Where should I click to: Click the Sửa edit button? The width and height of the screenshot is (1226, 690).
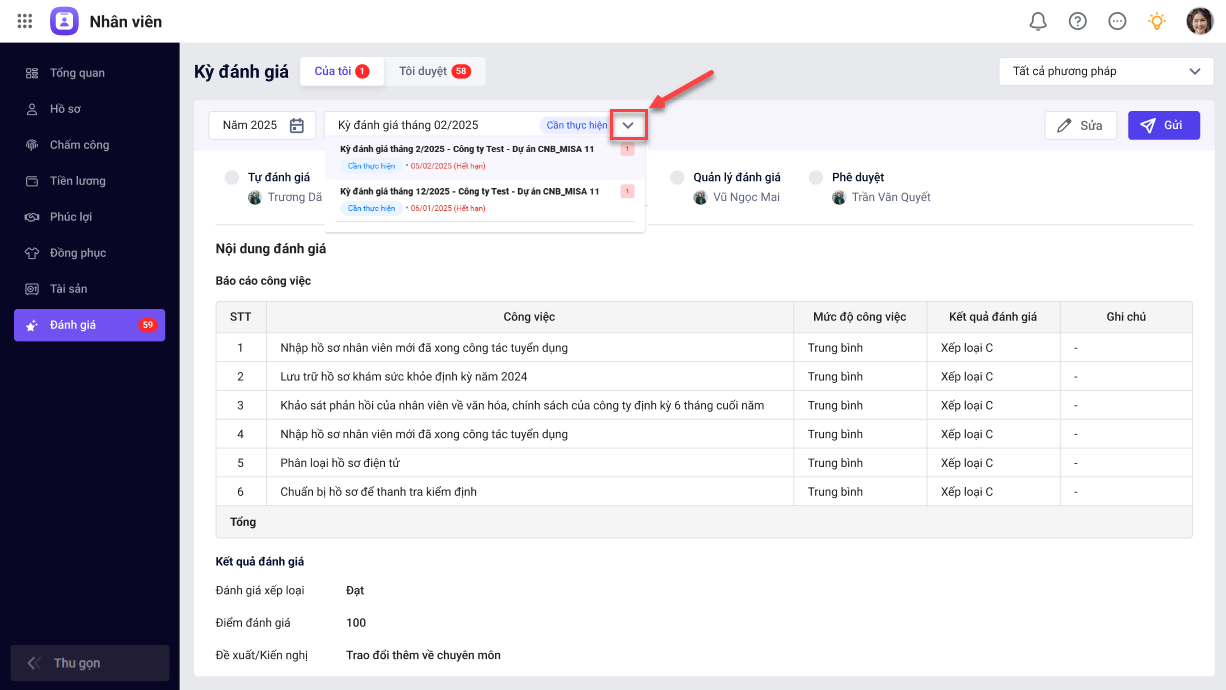coord(1080,125)
